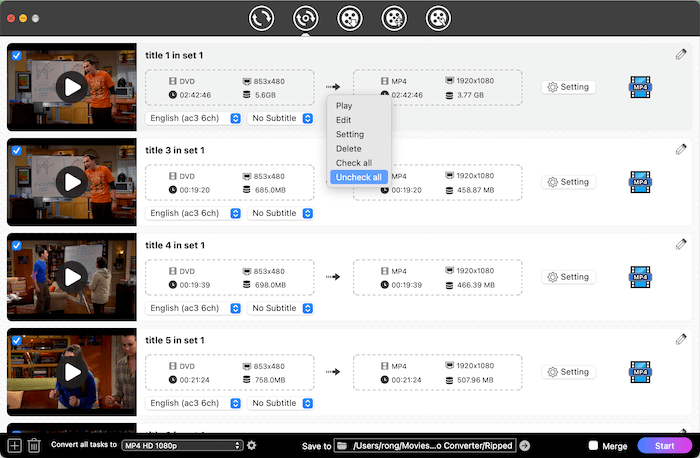Select the Ripper tab icon with disc arrows
Image resolution: width=700 pixels, height=458 pixels.
[x=306, y=18]
